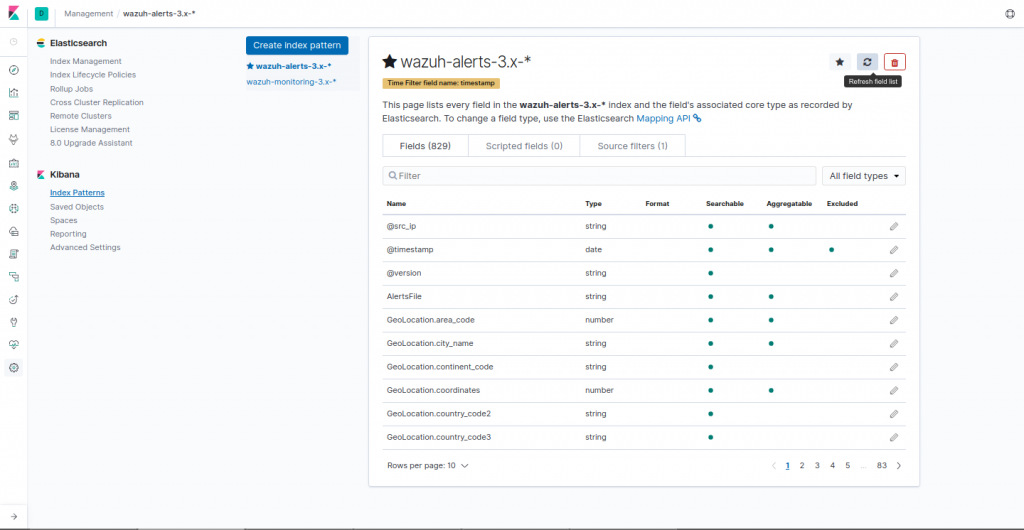Click the Kibana logo
Screen dimensions: 1024x530
click(14, 13)
